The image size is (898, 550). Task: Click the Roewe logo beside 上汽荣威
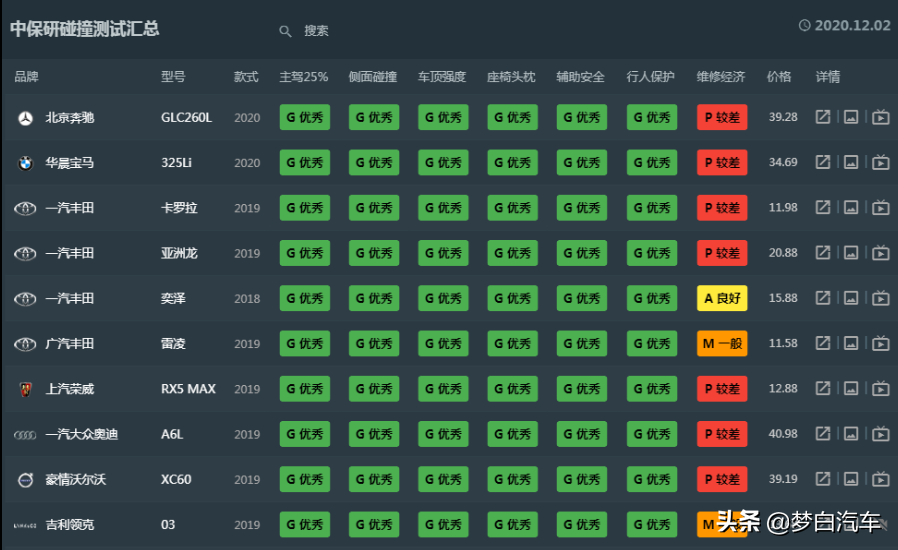(25, 390)
